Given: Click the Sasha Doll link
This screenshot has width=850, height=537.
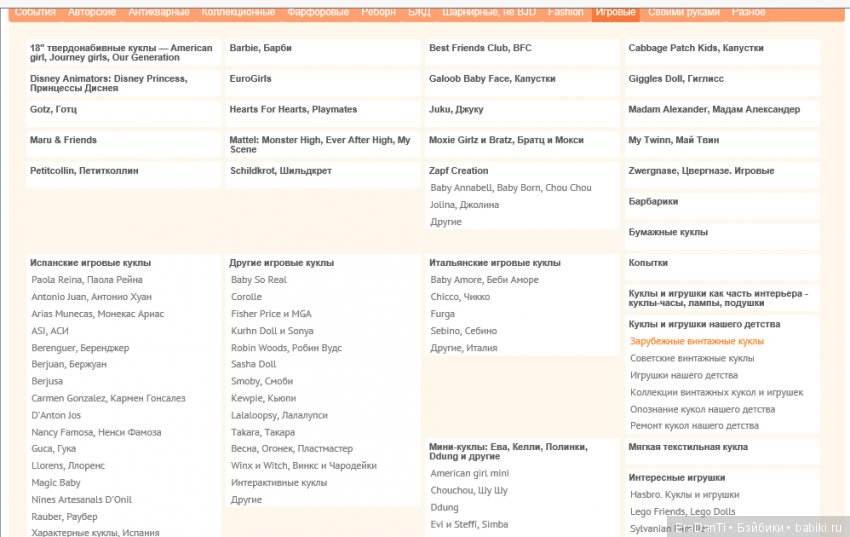Looking at the screenshot, I should (x=253, y=364).
